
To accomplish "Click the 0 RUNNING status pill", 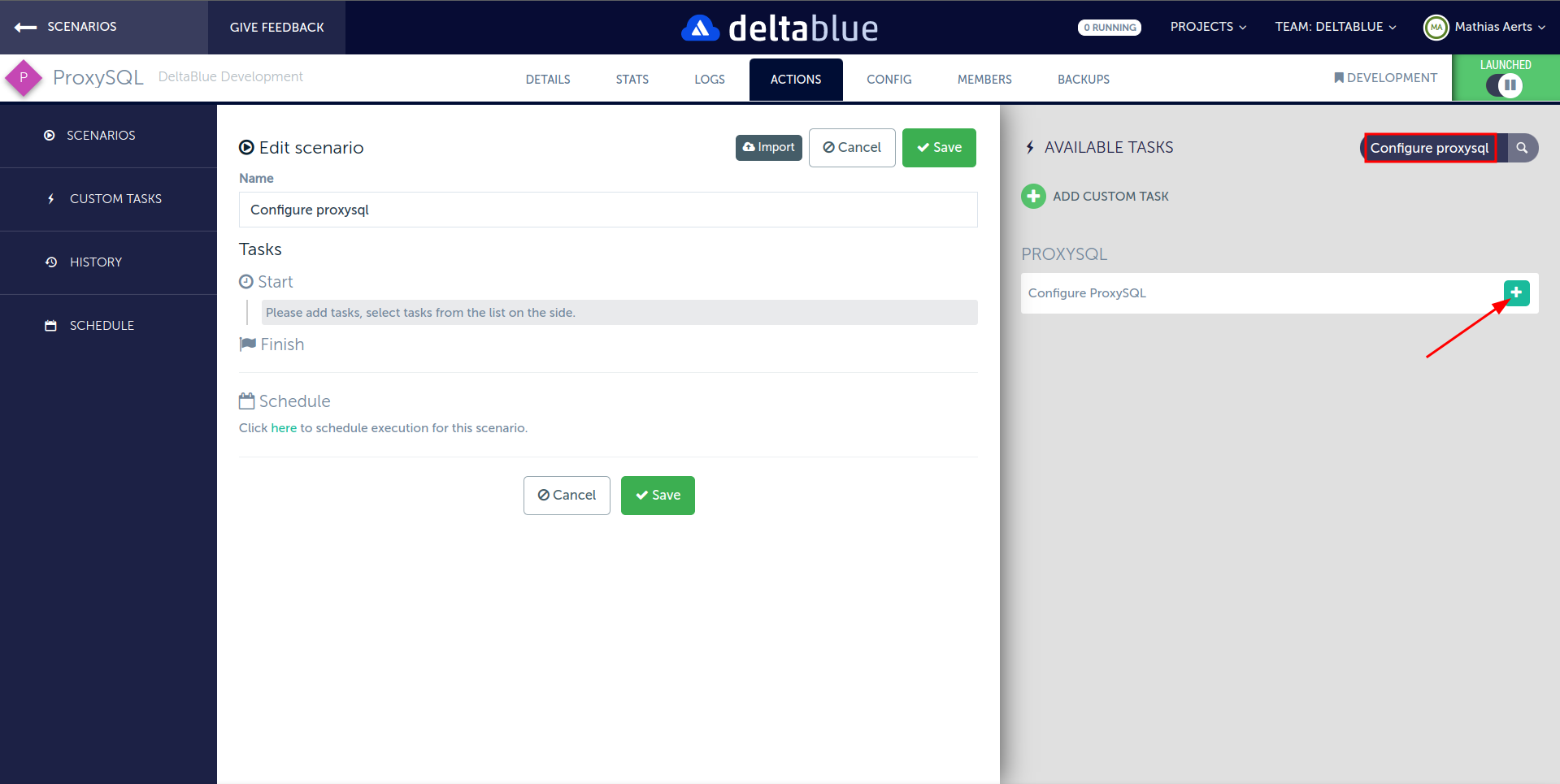I will (x=1109, y=27).
